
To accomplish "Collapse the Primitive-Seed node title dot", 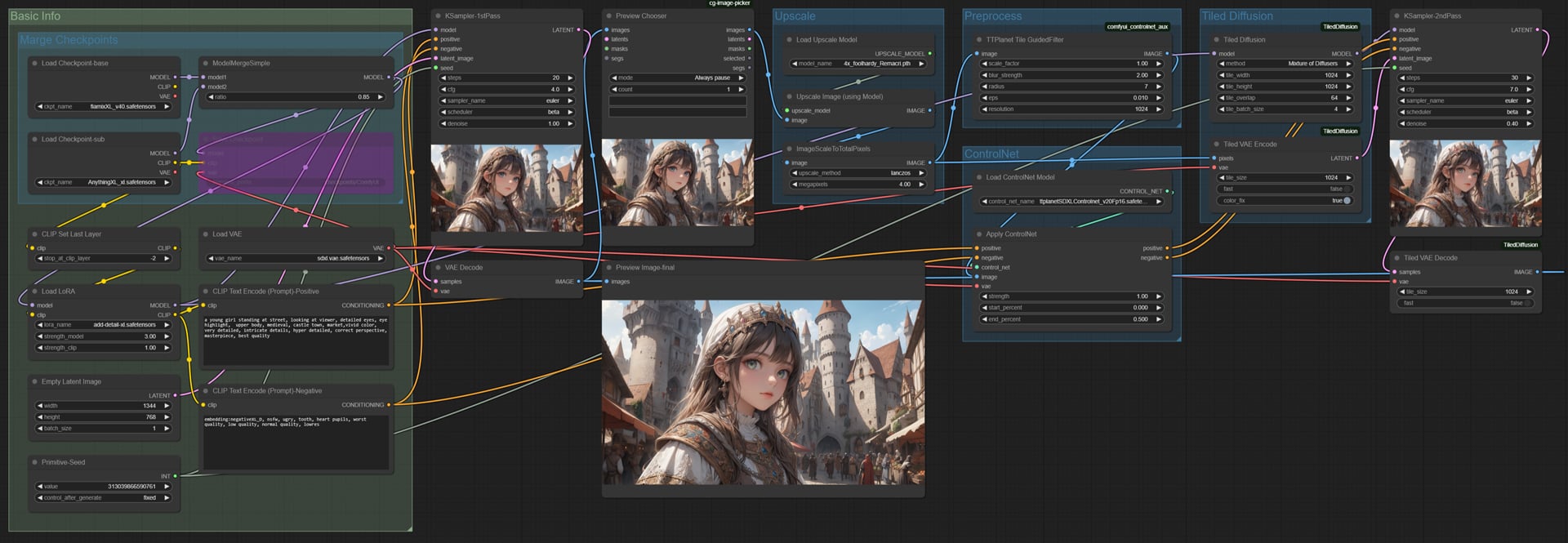I will coord(34,462).
